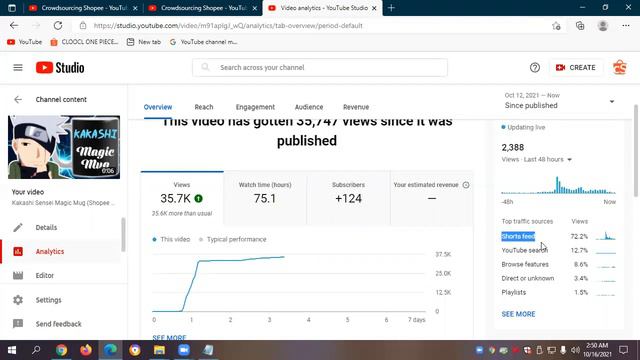Open Chrome from the taskbar

(x=62, y=350)
